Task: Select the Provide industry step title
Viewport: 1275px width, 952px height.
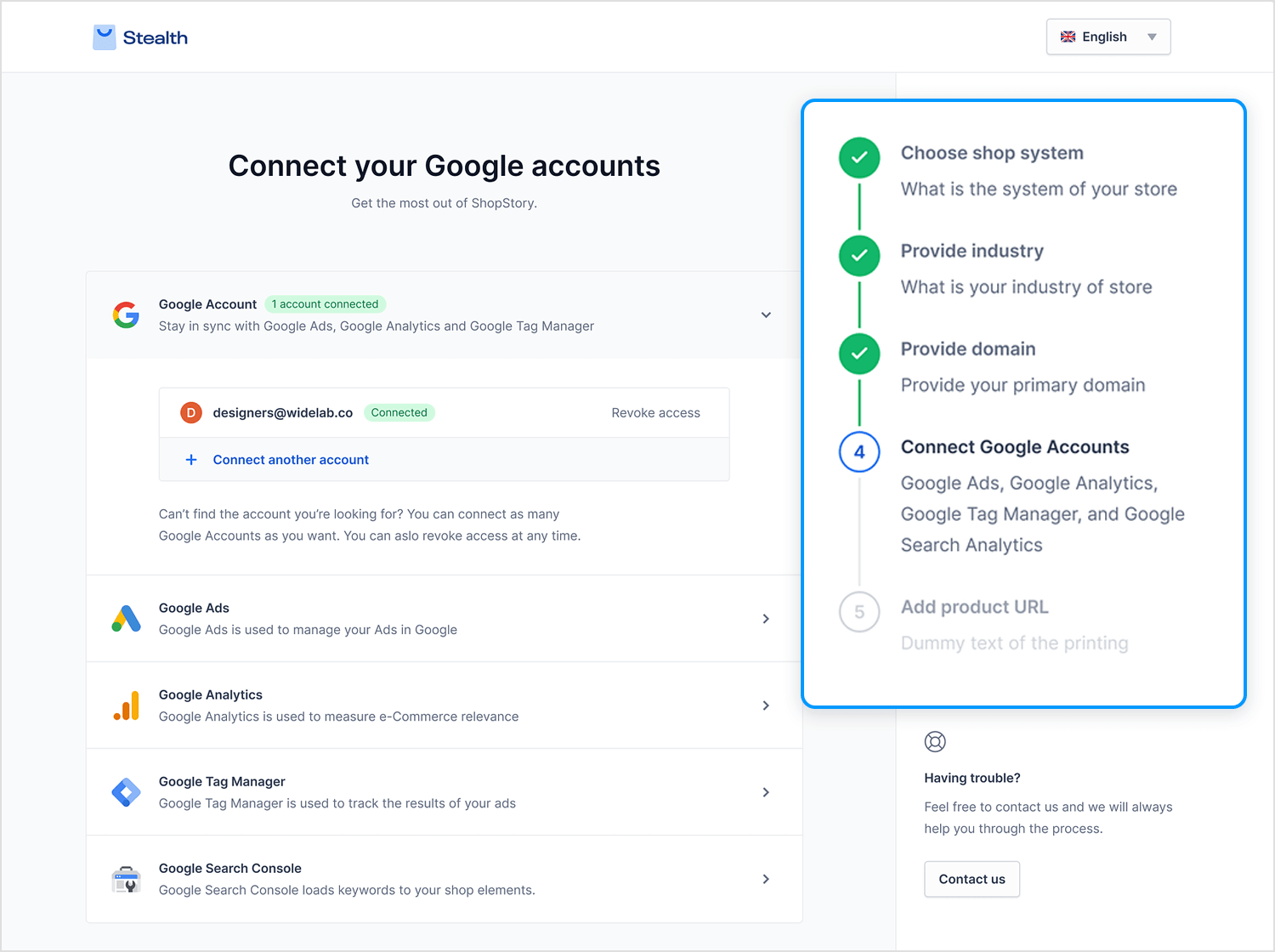Action: click(x=972, y=251)
